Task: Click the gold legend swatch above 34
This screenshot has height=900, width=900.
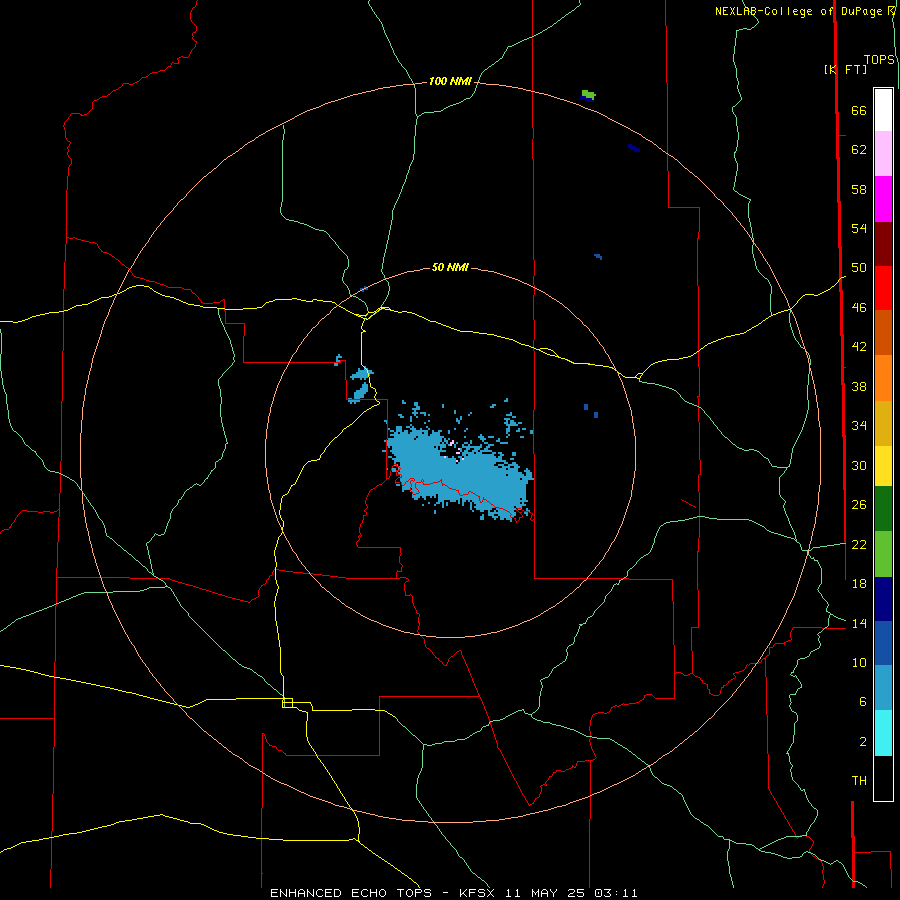Action: click(x=883, y=423)
